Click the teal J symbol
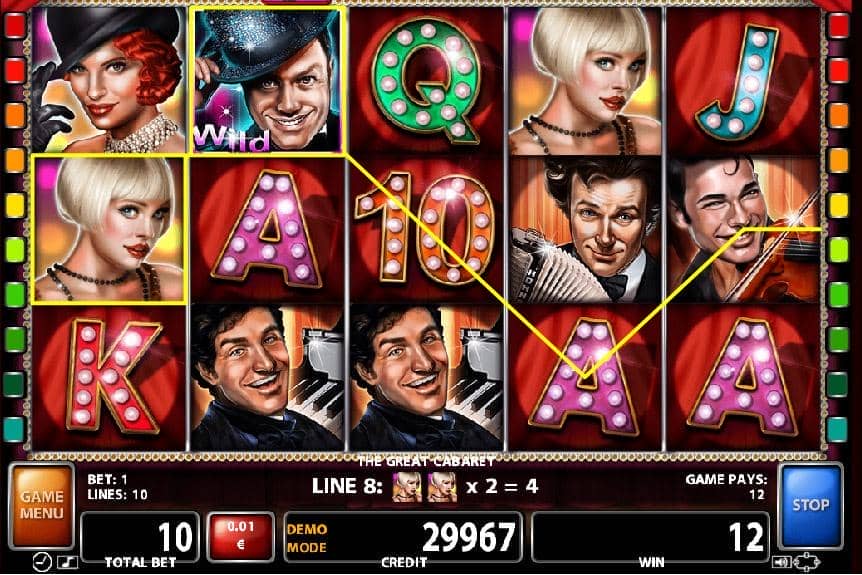This screenshot has width=862, height=575. click(x=744, y=80)
